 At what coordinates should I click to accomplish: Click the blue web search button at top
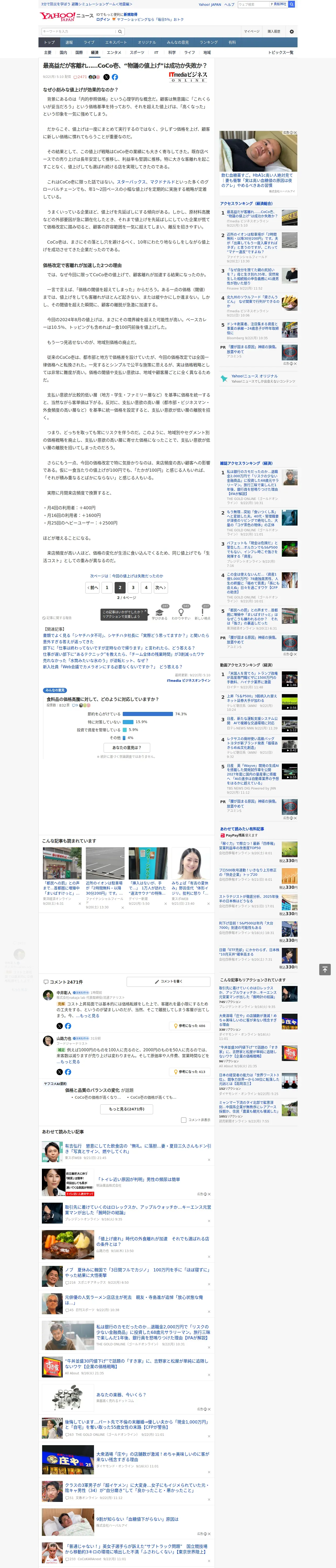(x=292, y=4)
